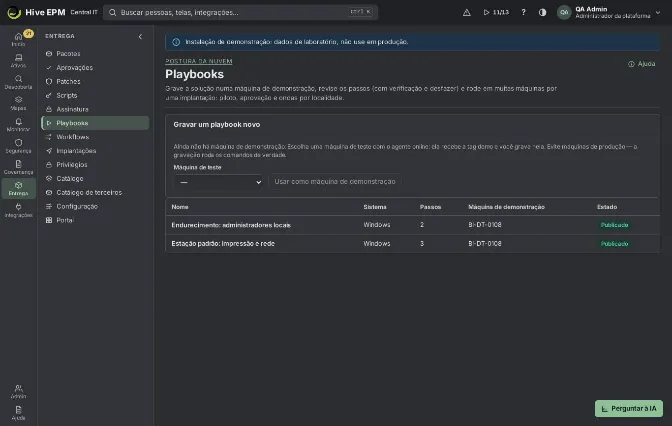The width and height of the screenshot is (672, 426).
Task: Go to Scripts in Entrega menu
Action: point(95,95)
